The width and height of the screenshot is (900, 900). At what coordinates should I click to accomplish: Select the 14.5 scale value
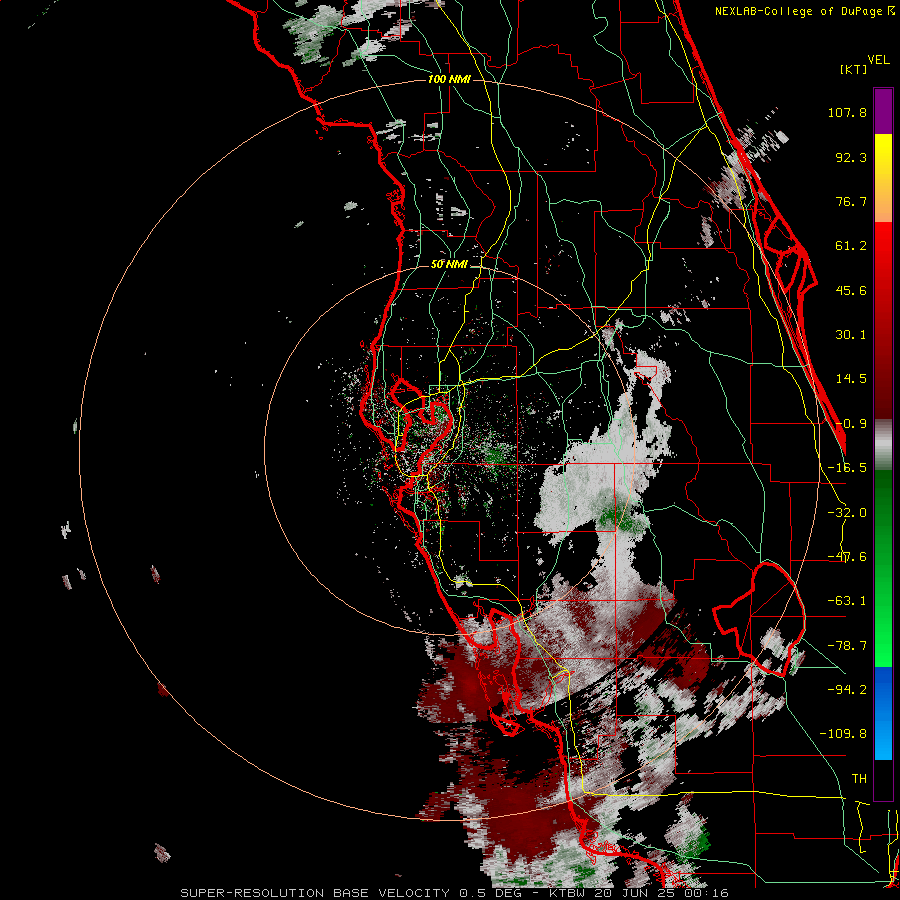851,379
